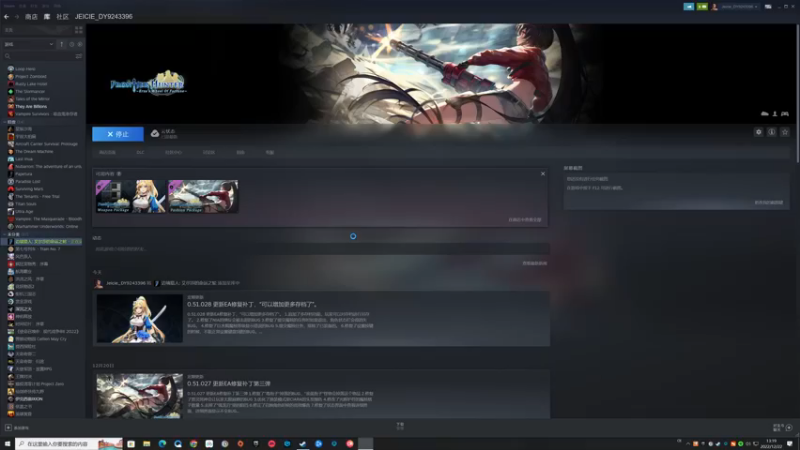The width and height of the screenshot is (800, 450).
Task: Collapse the category above Aircraft Carrier Survival
Action: pos(5,122)
